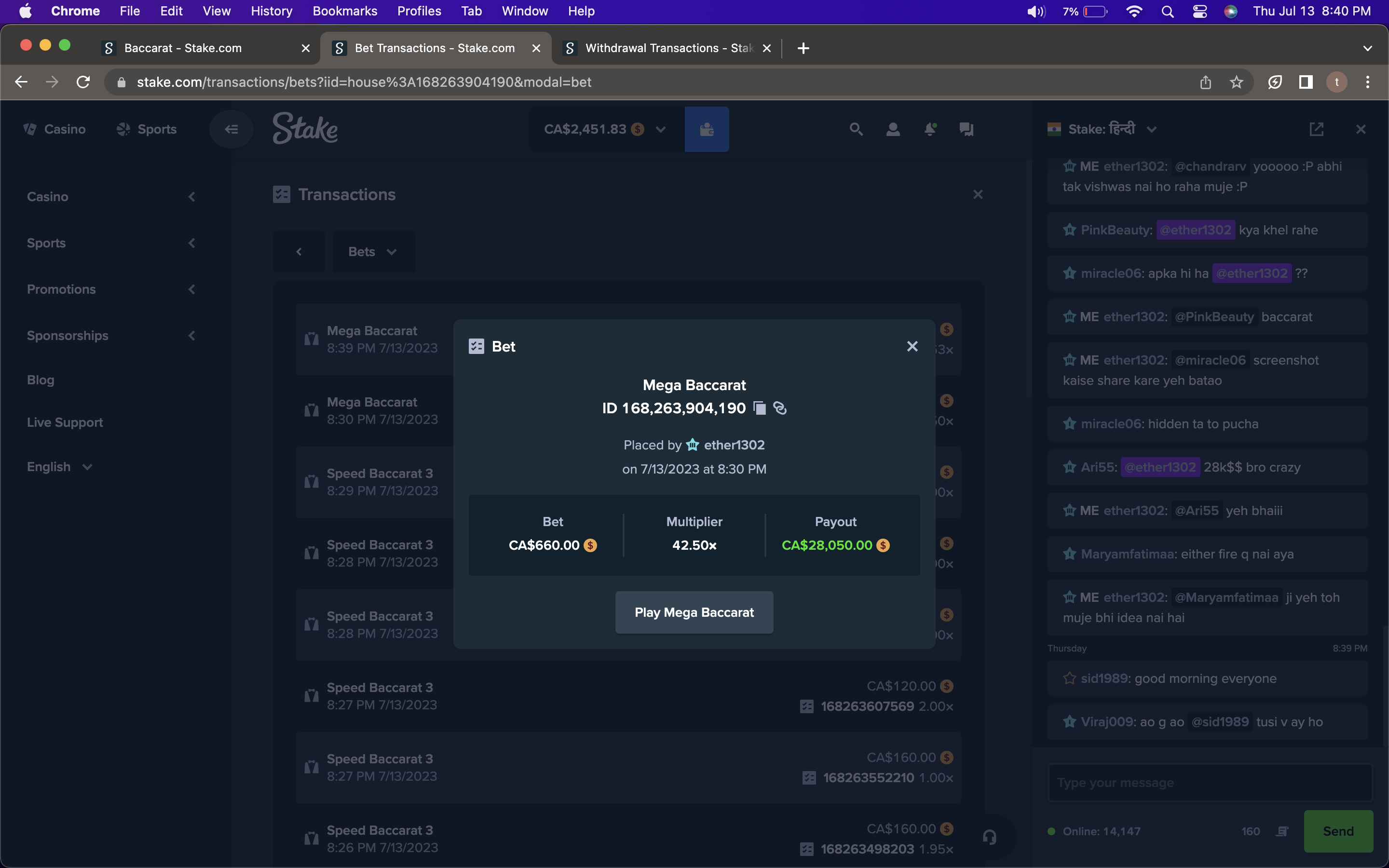Click the volume icon in menu bar
Screen dimensions: 1389x868
pyautogui.click(x=1036, y=11)
